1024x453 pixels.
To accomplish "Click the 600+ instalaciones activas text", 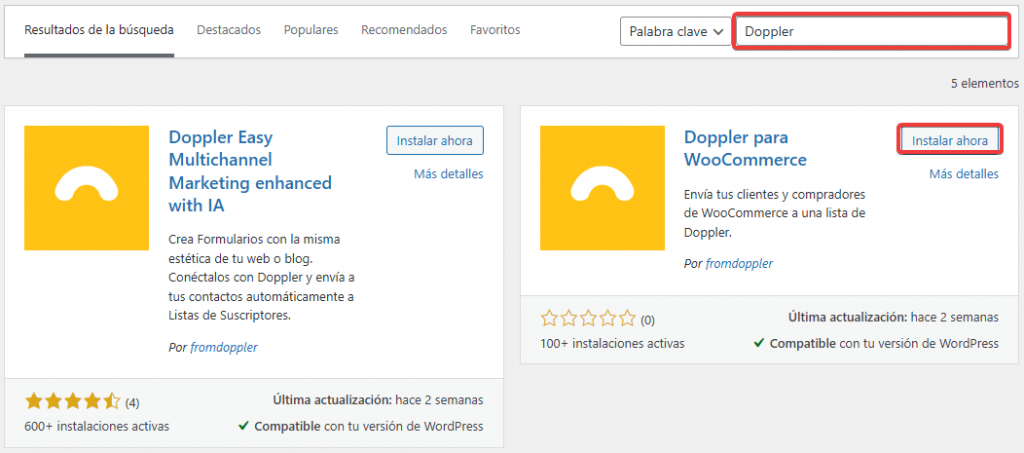I will (x=97, y=426).
